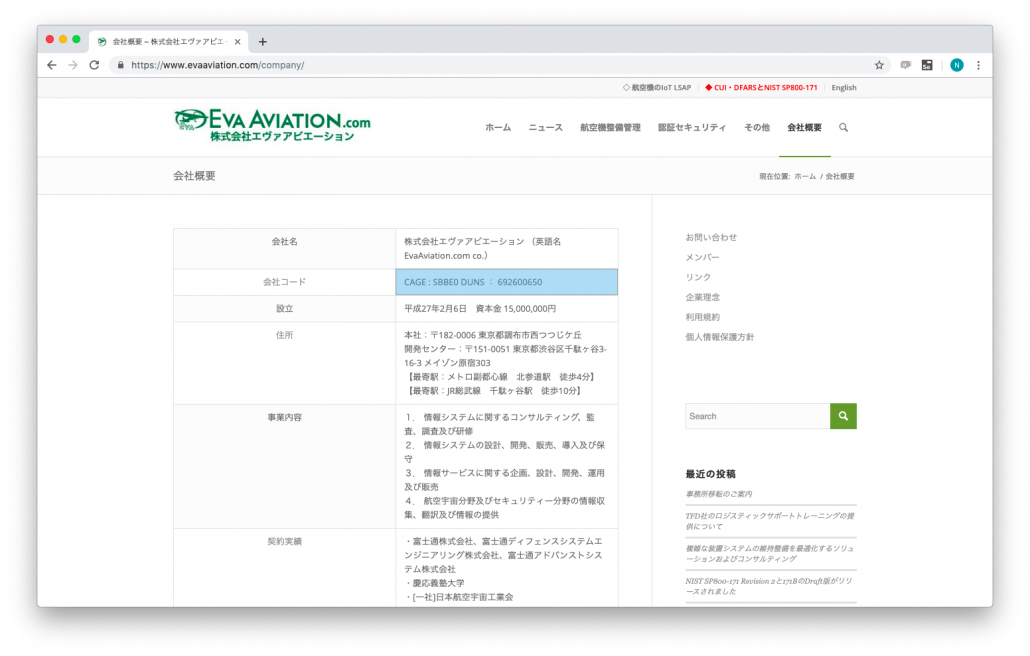Open the ホーム navigation menu item
The image size is (1030, 656).
(497, 128)
